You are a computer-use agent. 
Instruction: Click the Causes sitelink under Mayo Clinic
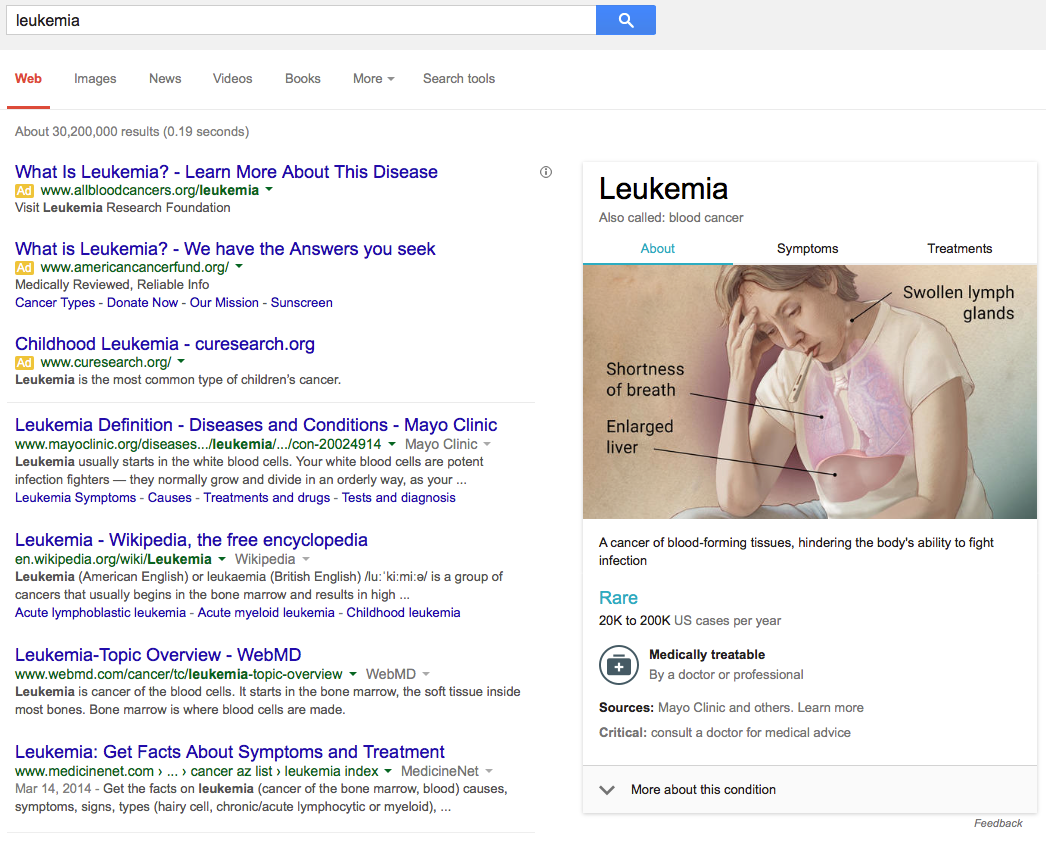click(169, 498)
